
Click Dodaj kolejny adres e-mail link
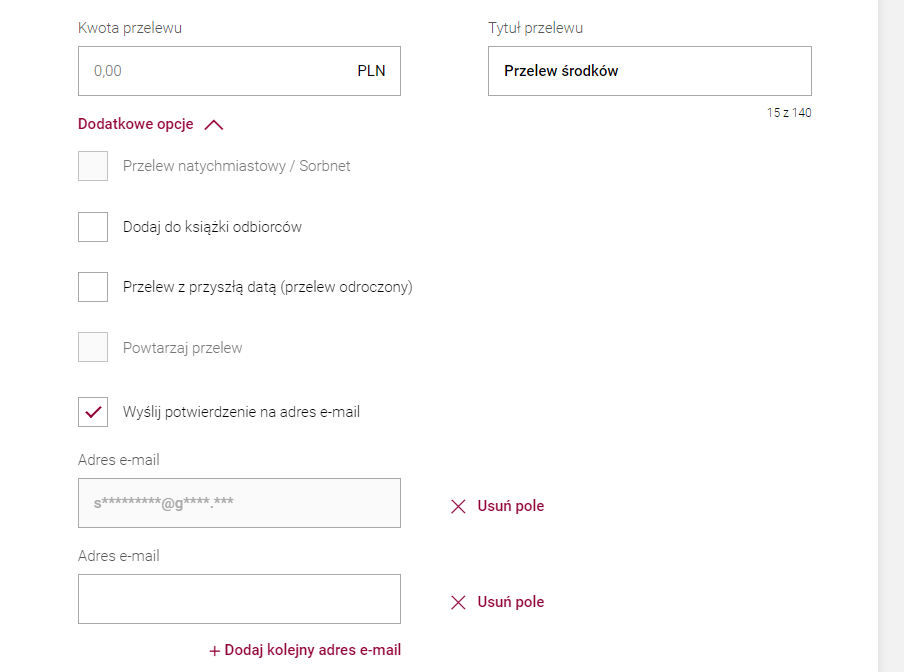(x=312, y=650)
